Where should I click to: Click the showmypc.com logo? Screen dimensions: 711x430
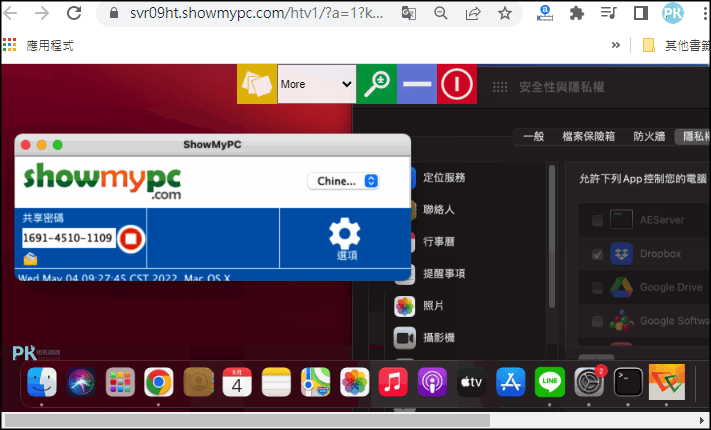pyautogui.click(x=102, y=181)
